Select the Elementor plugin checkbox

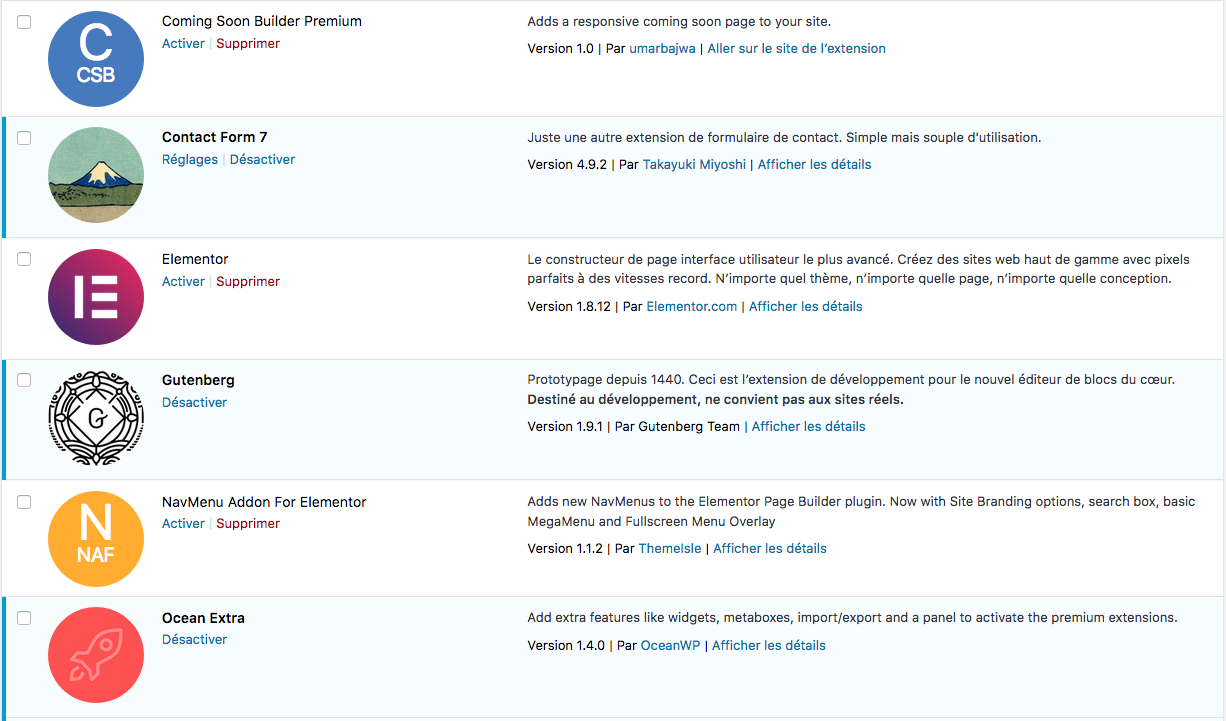pos(24,259)
